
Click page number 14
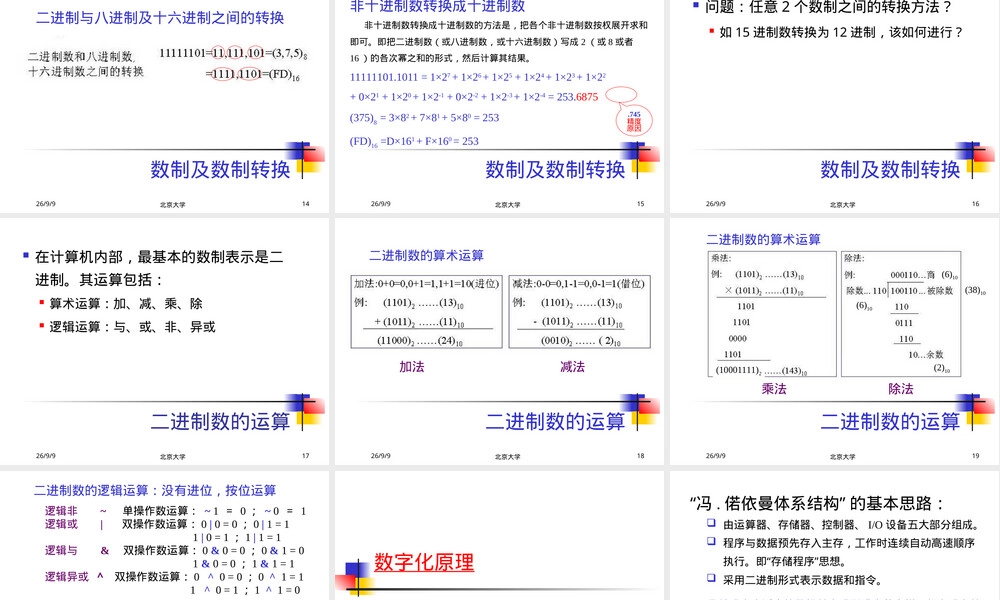click(305, 204)
